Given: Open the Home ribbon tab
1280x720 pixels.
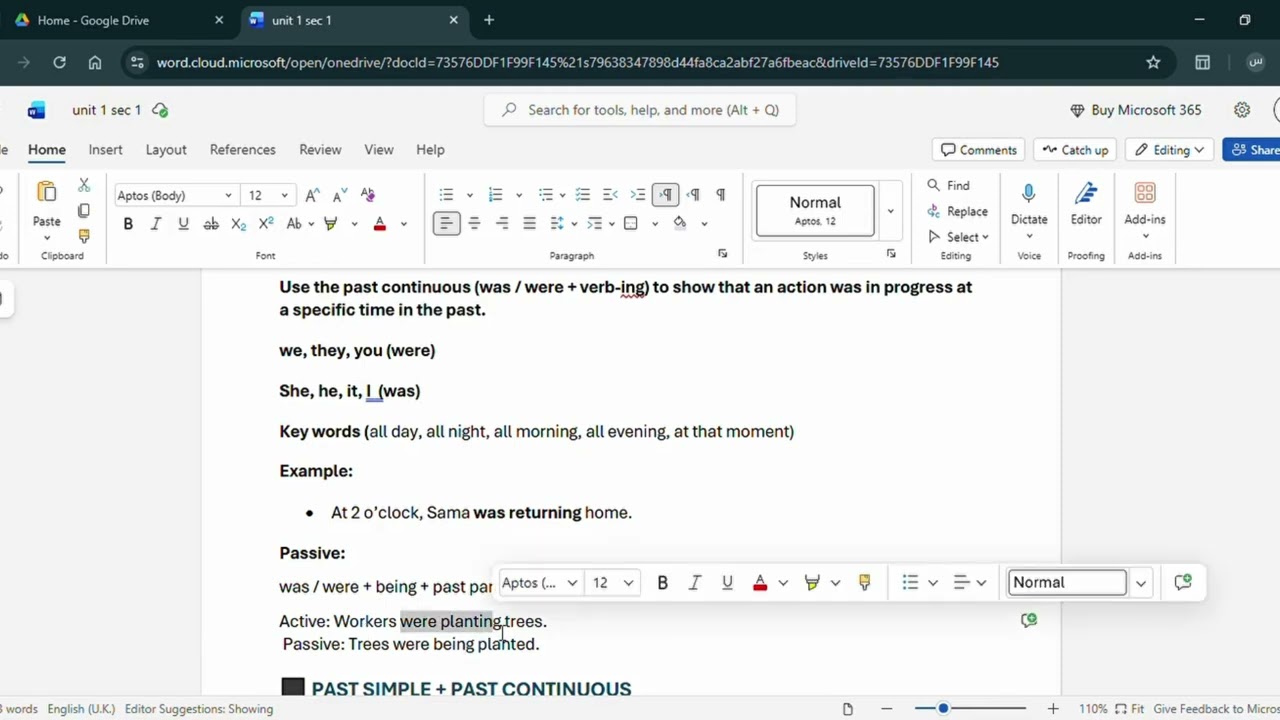Looking at the screenshot, I should (47, 150).
